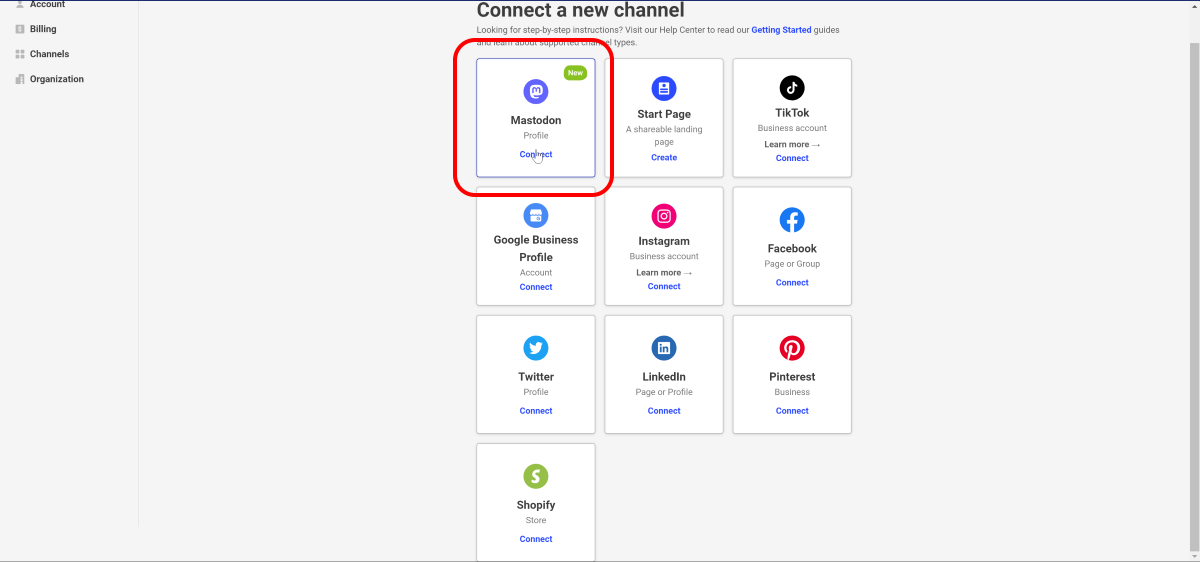Click the New badge on Mastodon card

pyautogui.click(x=575, y=73)
